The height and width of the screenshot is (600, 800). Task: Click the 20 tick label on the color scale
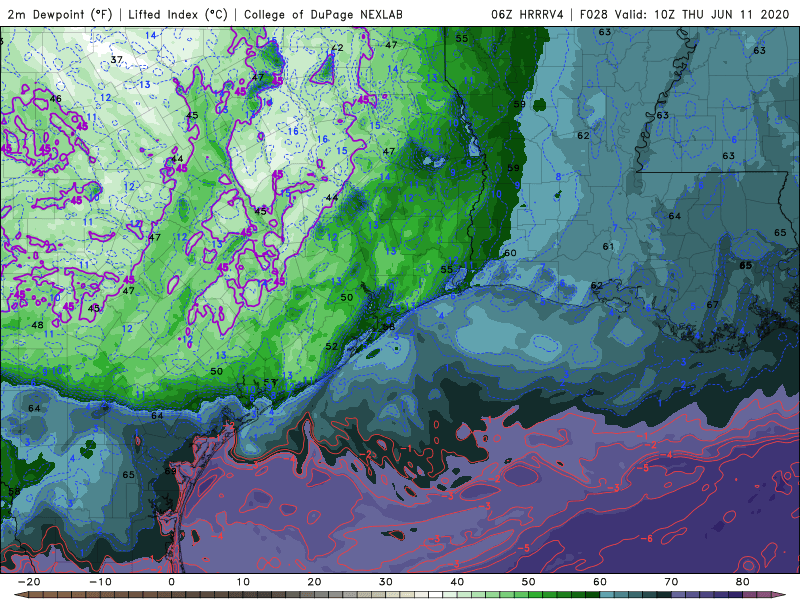point(314,582)
